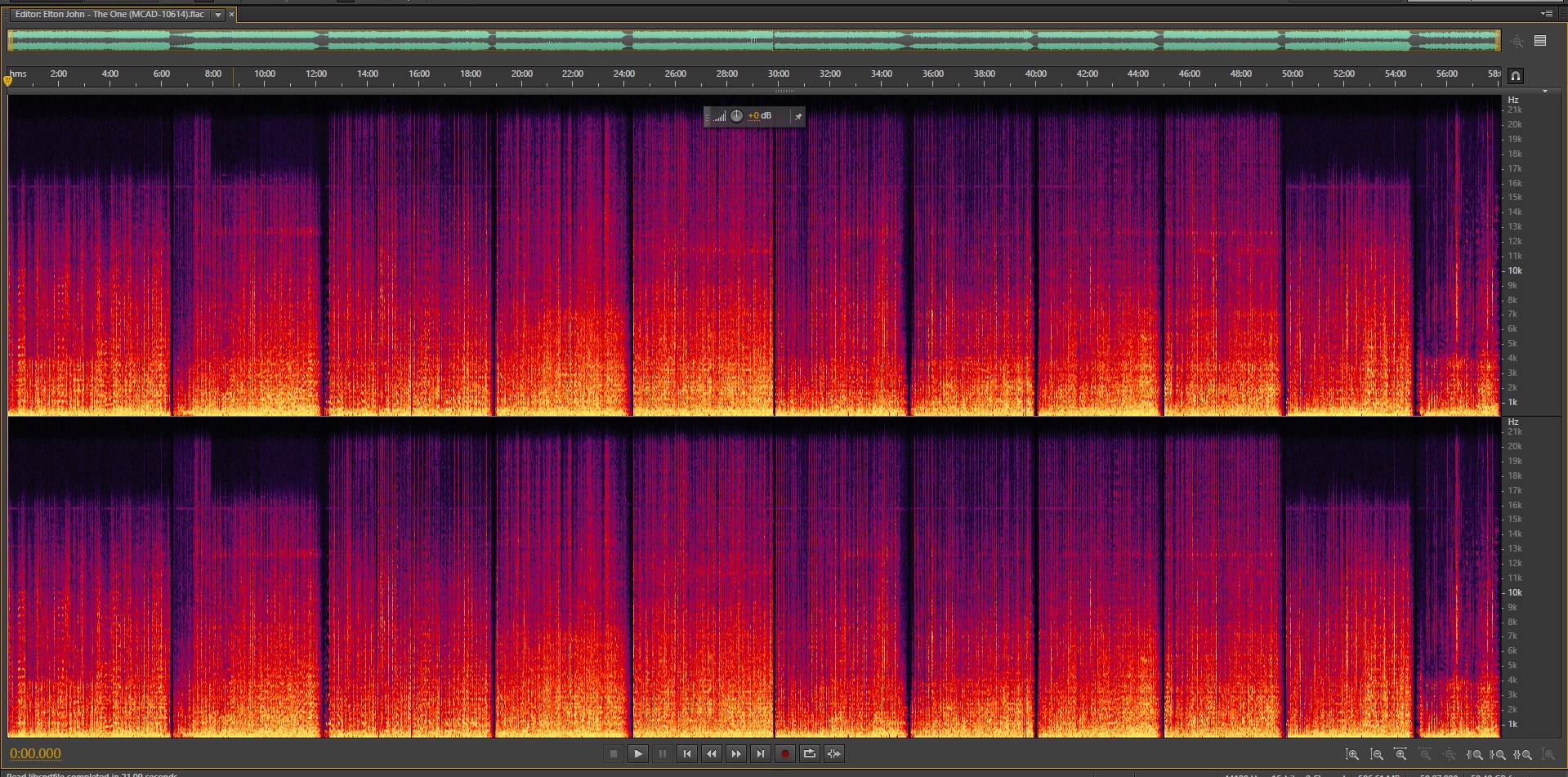1568x777 pixels.
Task: Click Zoom Out (Amplitude) icon
Action: tap(1377, 754)
